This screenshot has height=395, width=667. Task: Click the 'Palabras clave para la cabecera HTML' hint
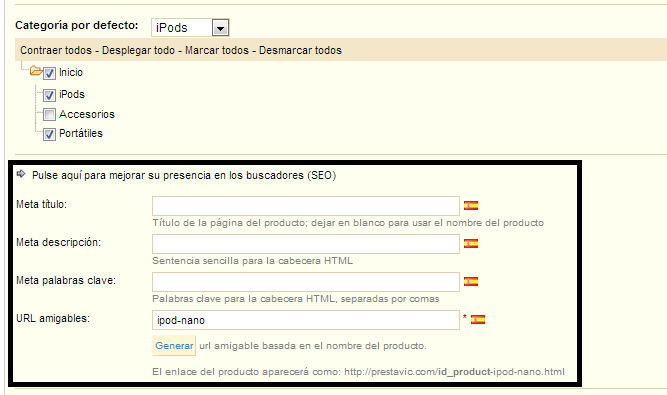pos(296,299)
